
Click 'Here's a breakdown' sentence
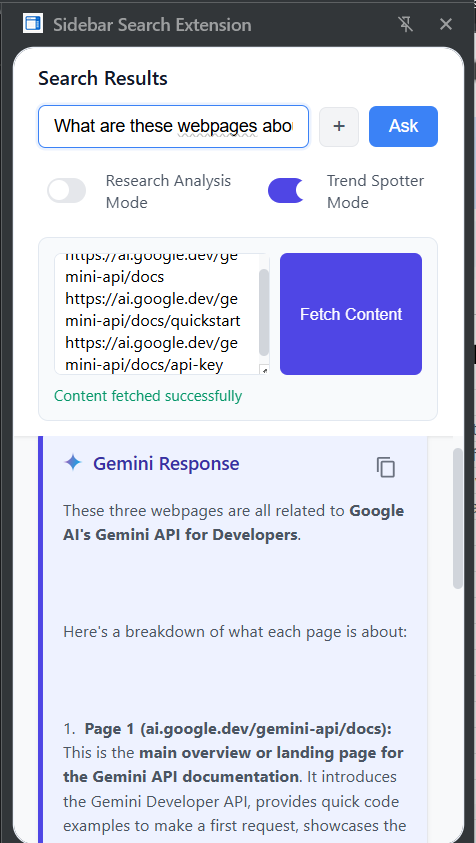235,631
